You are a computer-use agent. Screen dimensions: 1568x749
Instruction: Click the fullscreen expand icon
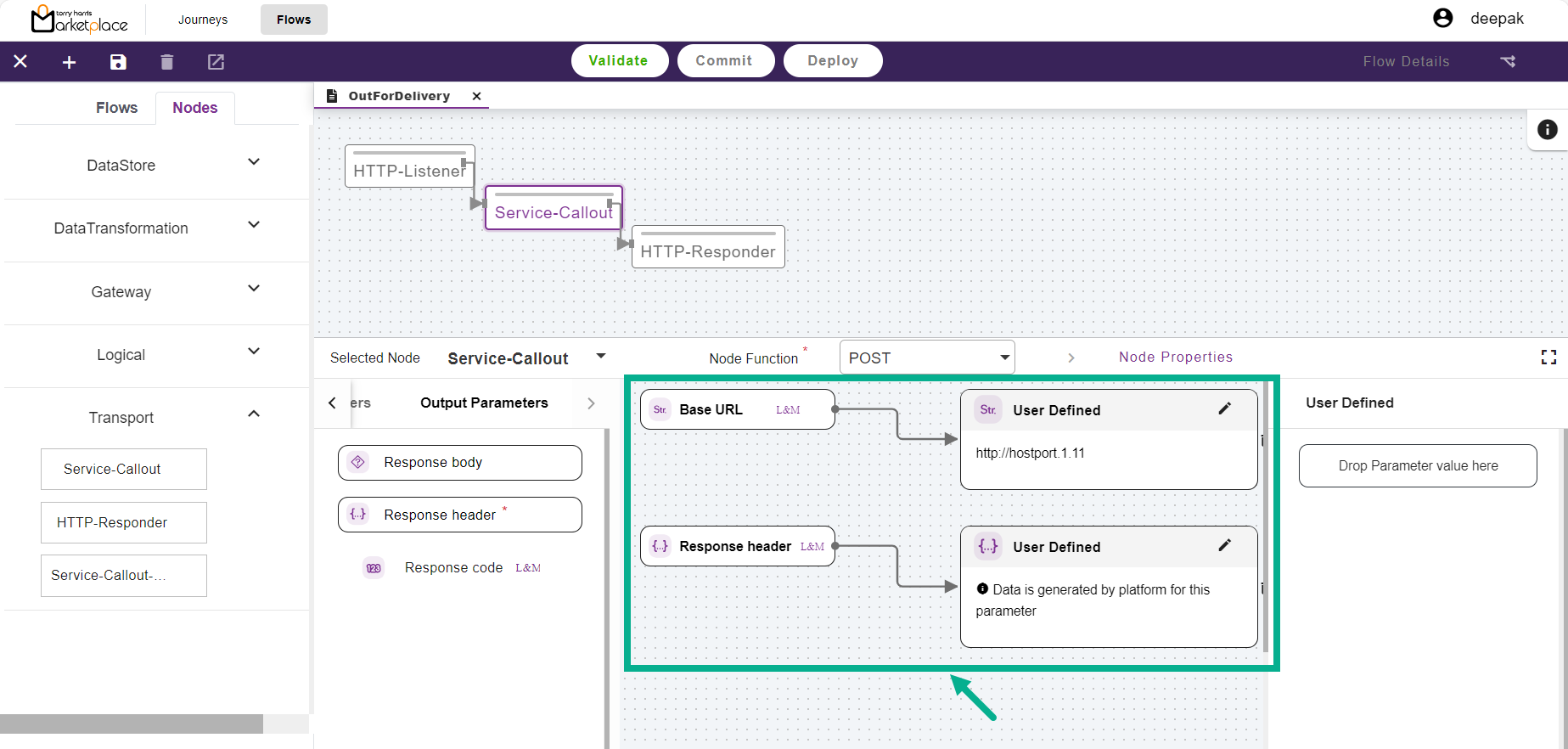1548,358
